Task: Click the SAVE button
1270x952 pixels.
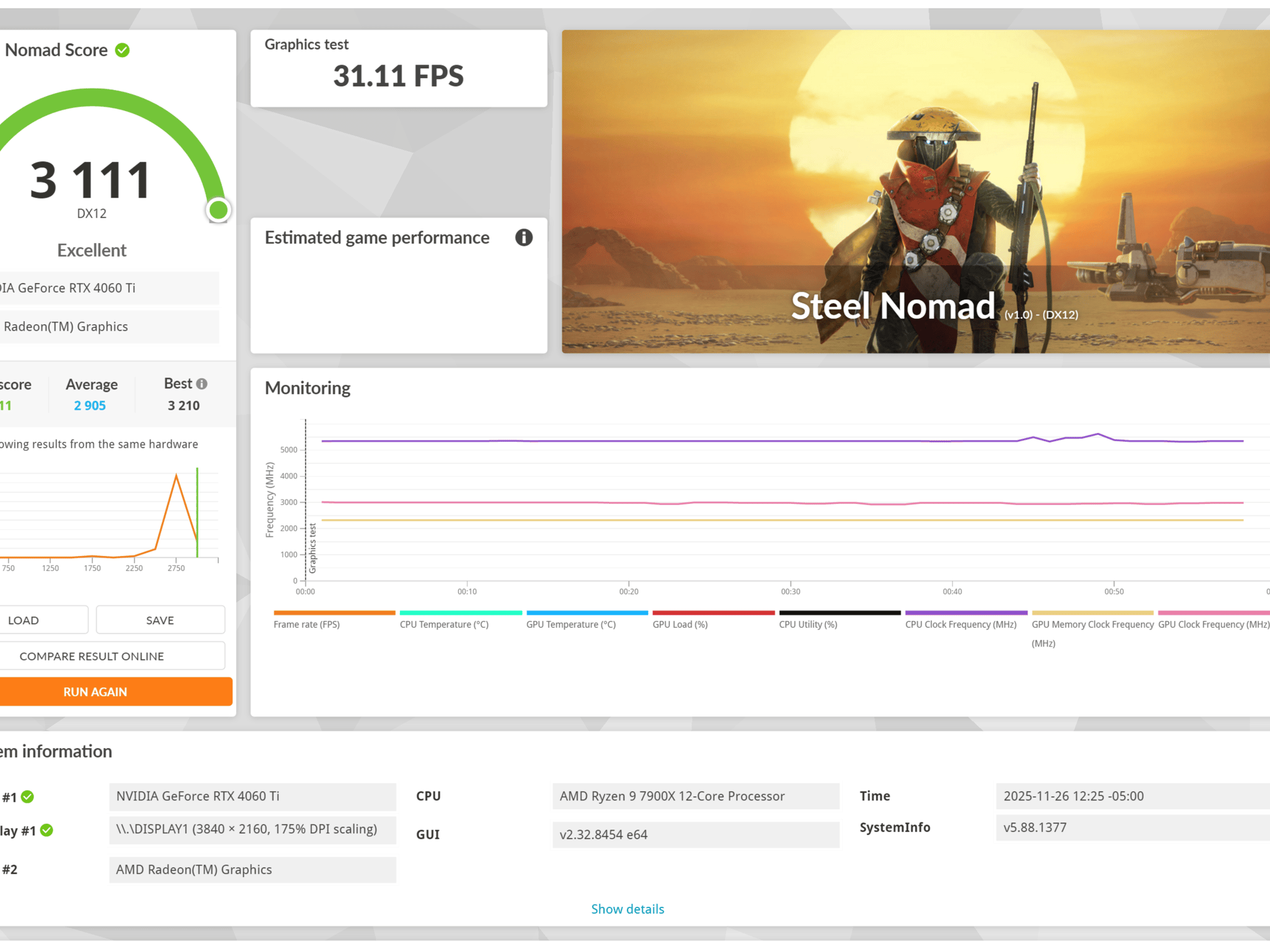Action: tap(160, 620)
